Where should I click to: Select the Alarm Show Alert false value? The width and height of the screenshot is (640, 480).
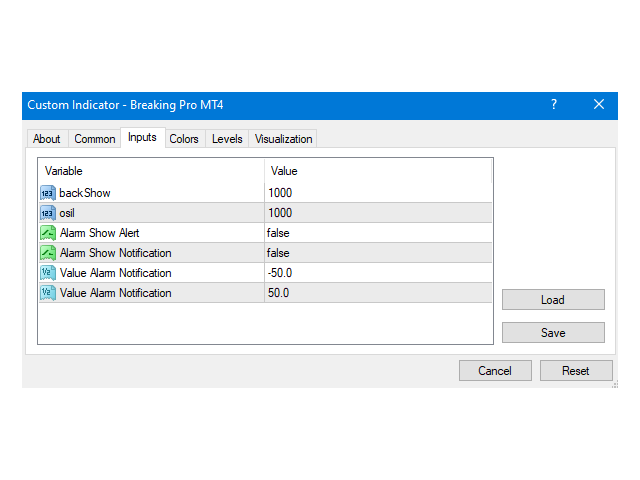(378, 232)
